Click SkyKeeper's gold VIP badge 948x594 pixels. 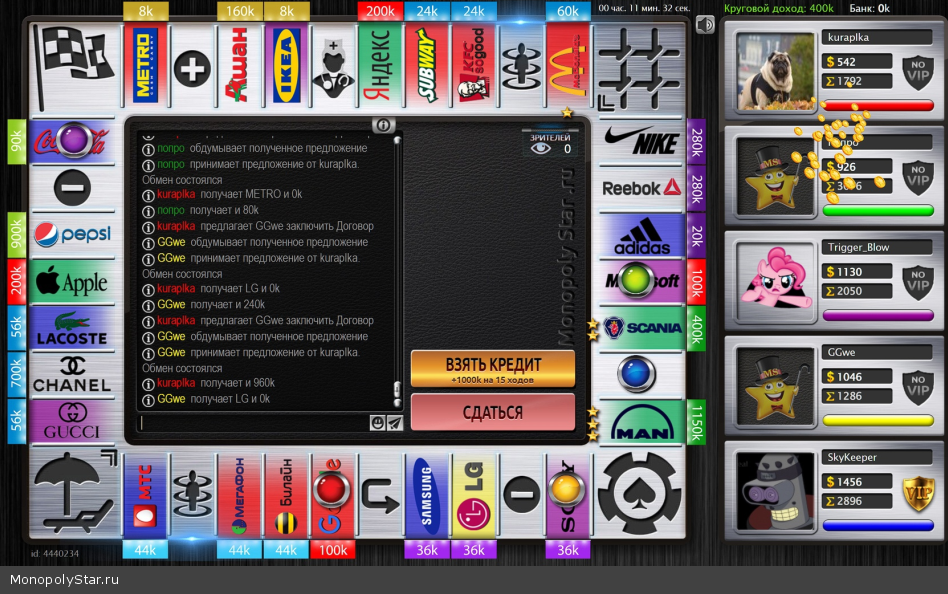918,492
